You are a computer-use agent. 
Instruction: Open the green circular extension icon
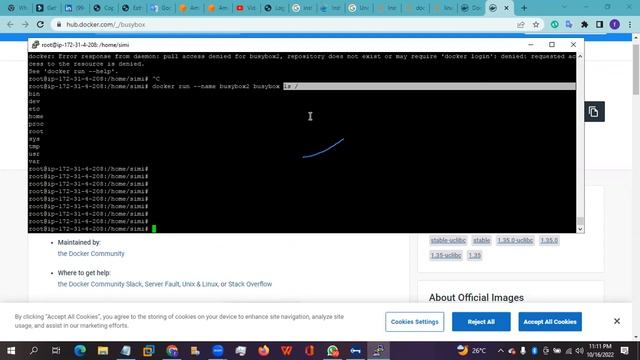click(x=554, y=24)
